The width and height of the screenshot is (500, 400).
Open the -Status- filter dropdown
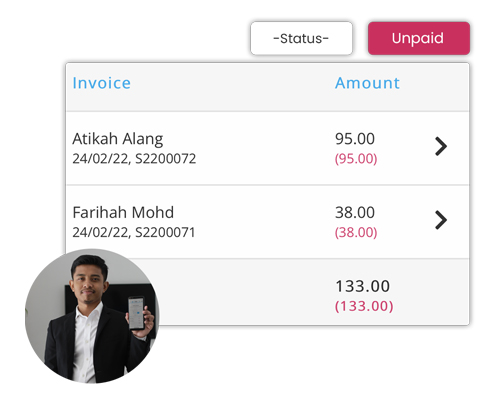[x=301, y=38]
